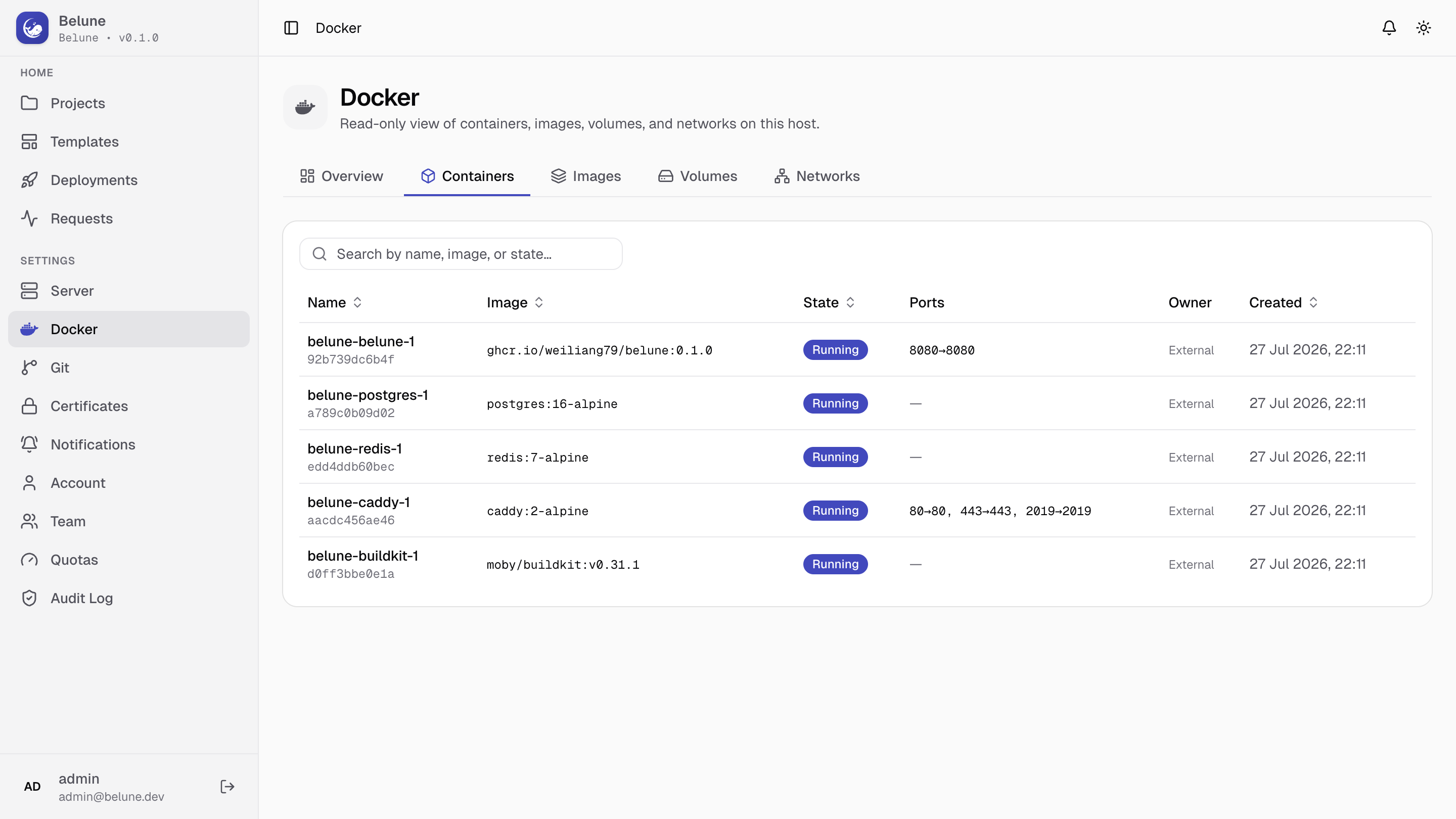The width and height of the screenshot is (1456, 819).
Task: Open Git settings
Action: [129, 368]
